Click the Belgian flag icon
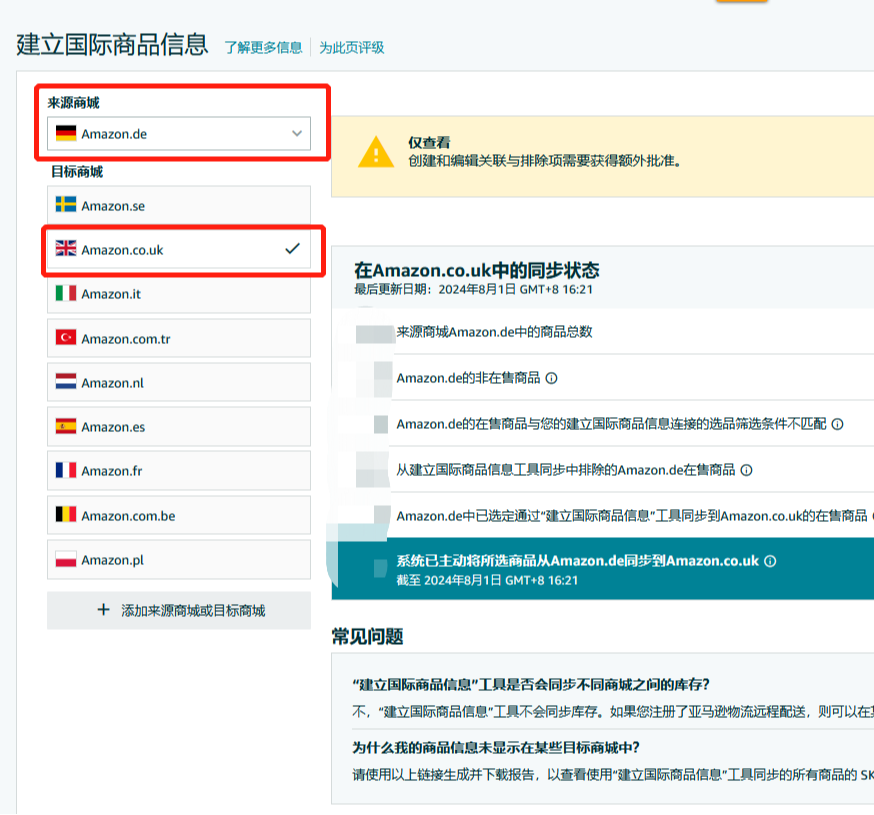The width and height of the screenshot is (874, 815). coord(66,515)
